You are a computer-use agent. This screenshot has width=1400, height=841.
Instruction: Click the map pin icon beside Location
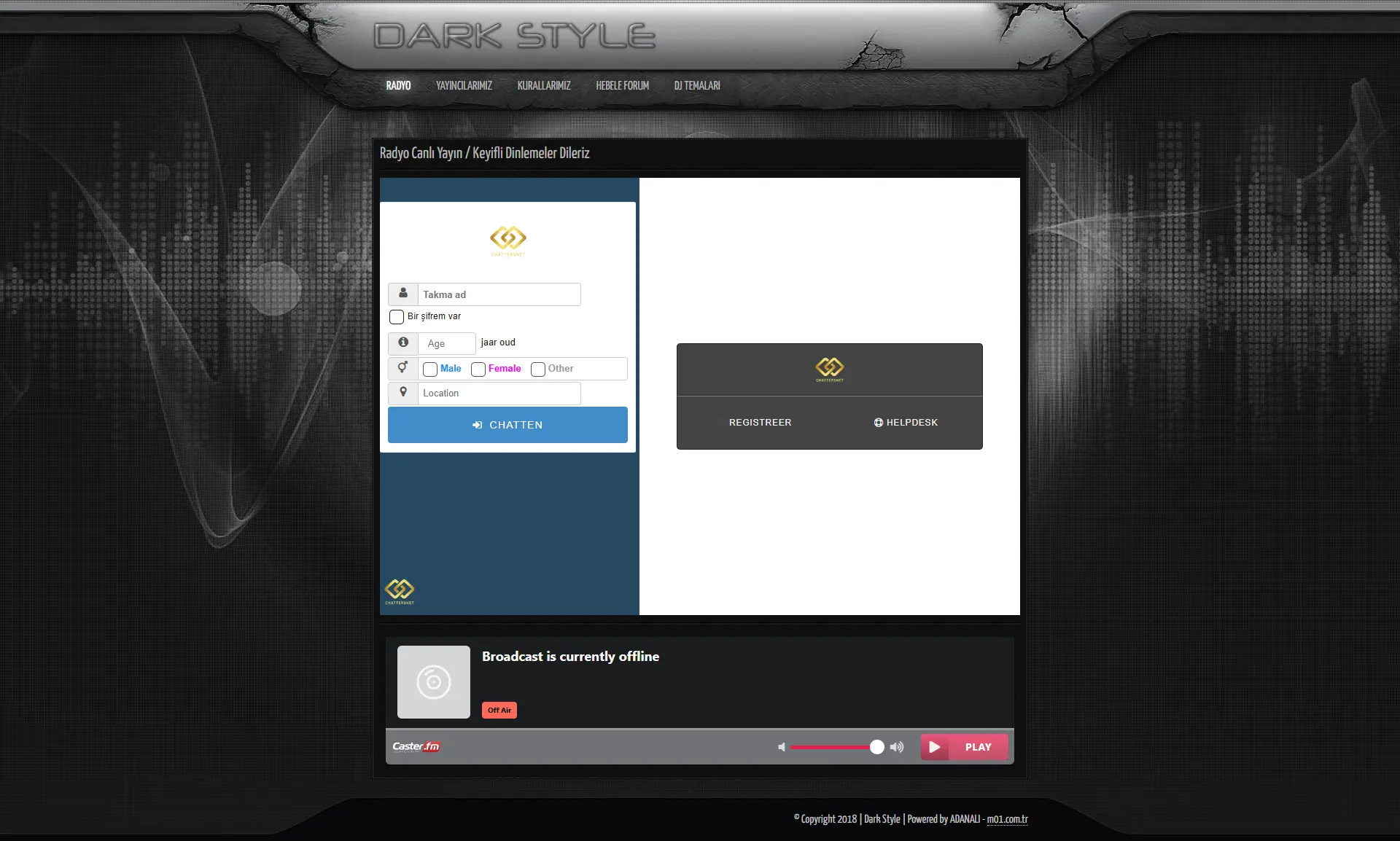pyautogui.click(x=403, y=392)
